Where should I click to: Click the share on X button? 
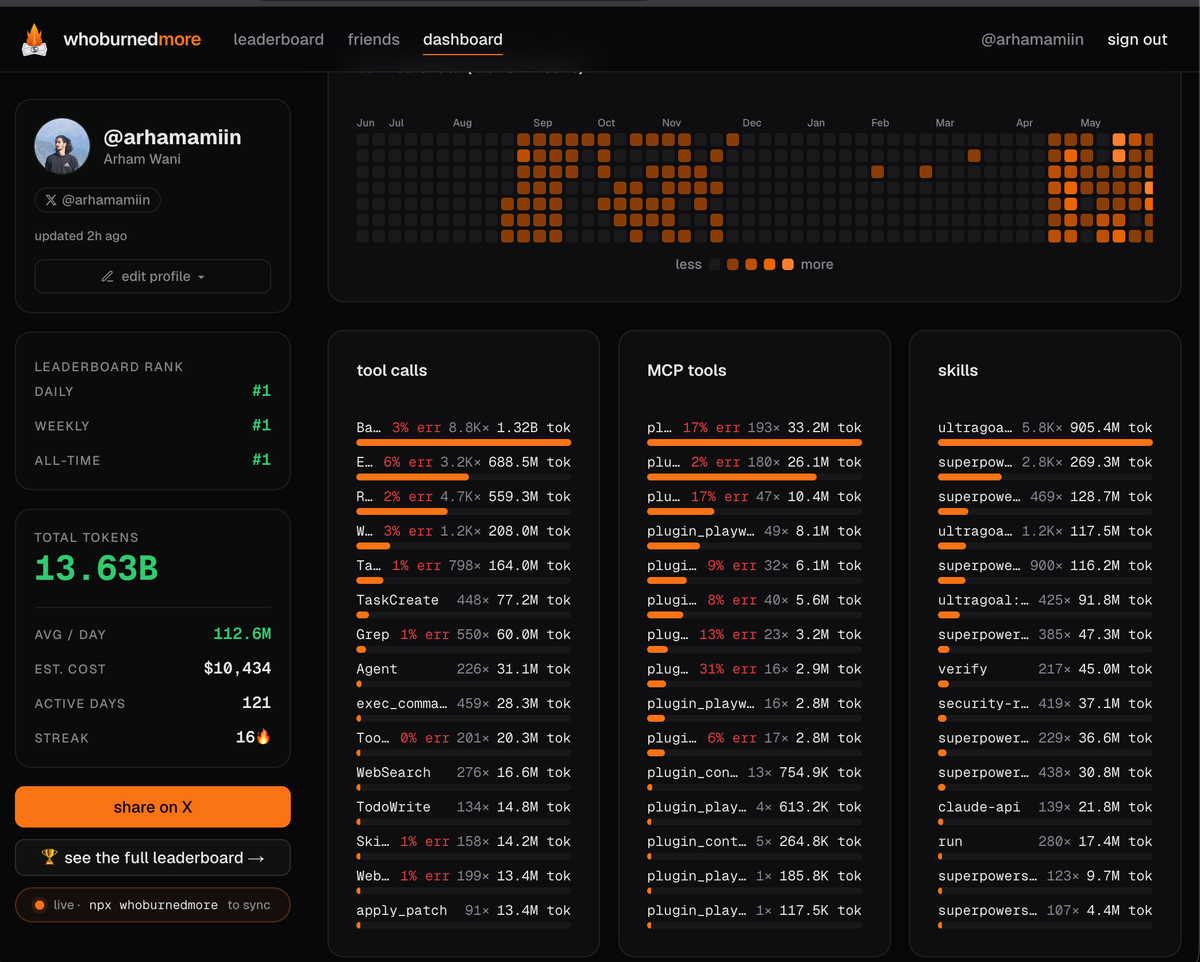click(153, 807)
